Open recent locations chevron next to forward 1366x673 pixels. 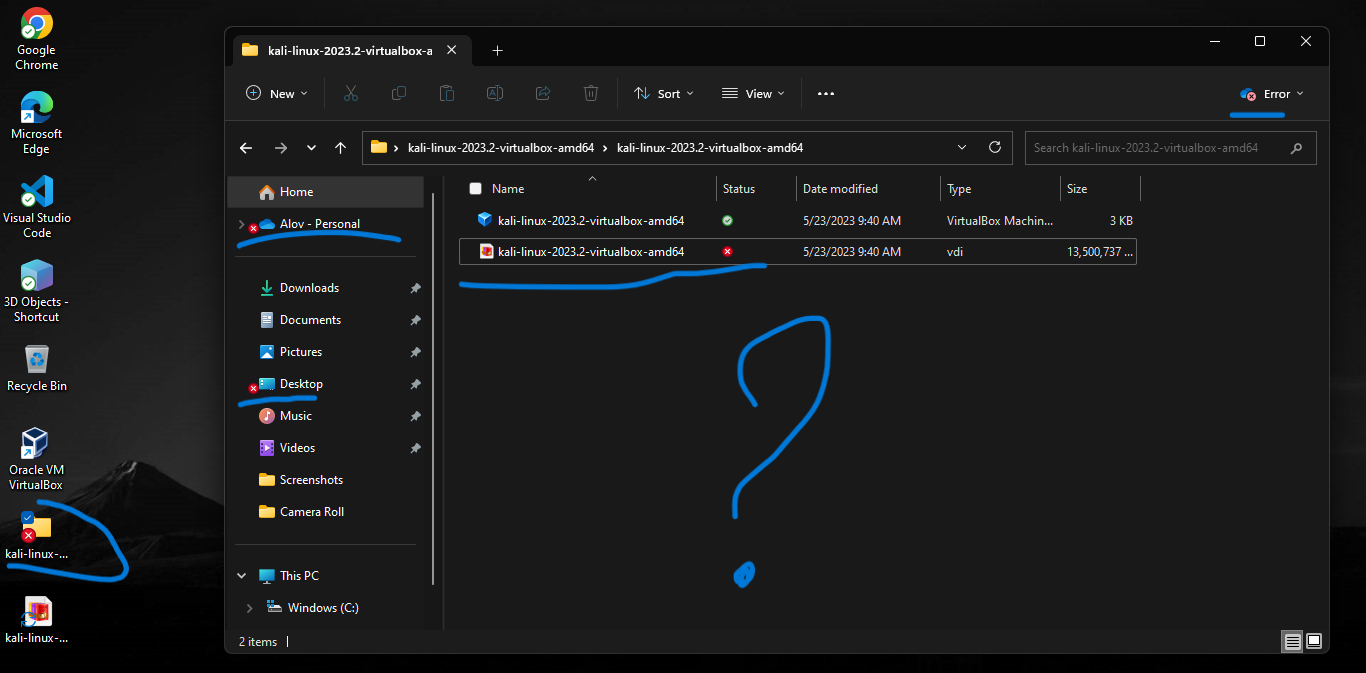click(311, 147)
